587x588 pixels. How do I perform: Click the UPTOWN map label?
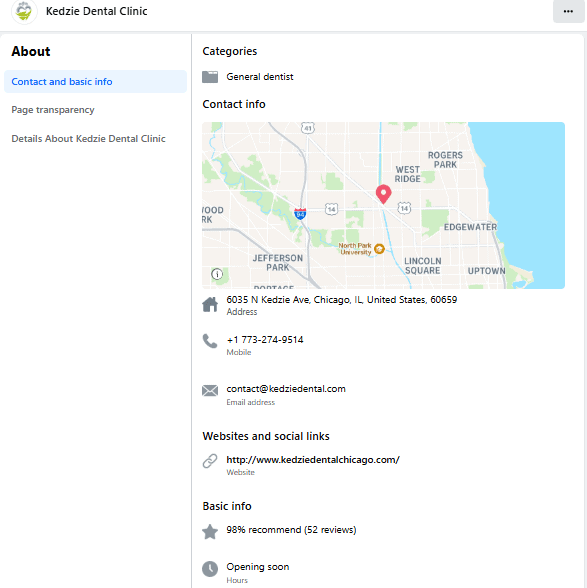pyautogui.click(x=486, y=271)
